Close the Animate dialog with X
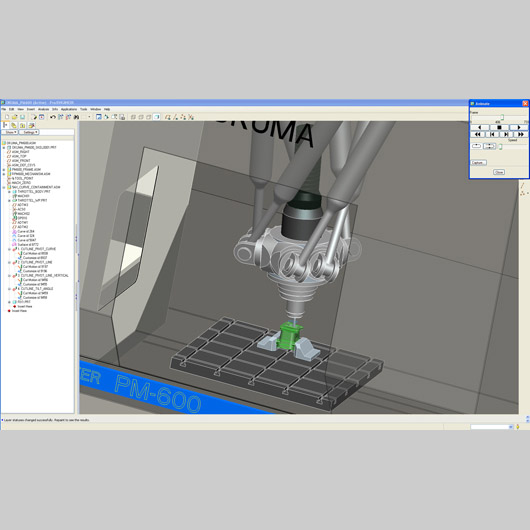 click(x=525, y=103)
